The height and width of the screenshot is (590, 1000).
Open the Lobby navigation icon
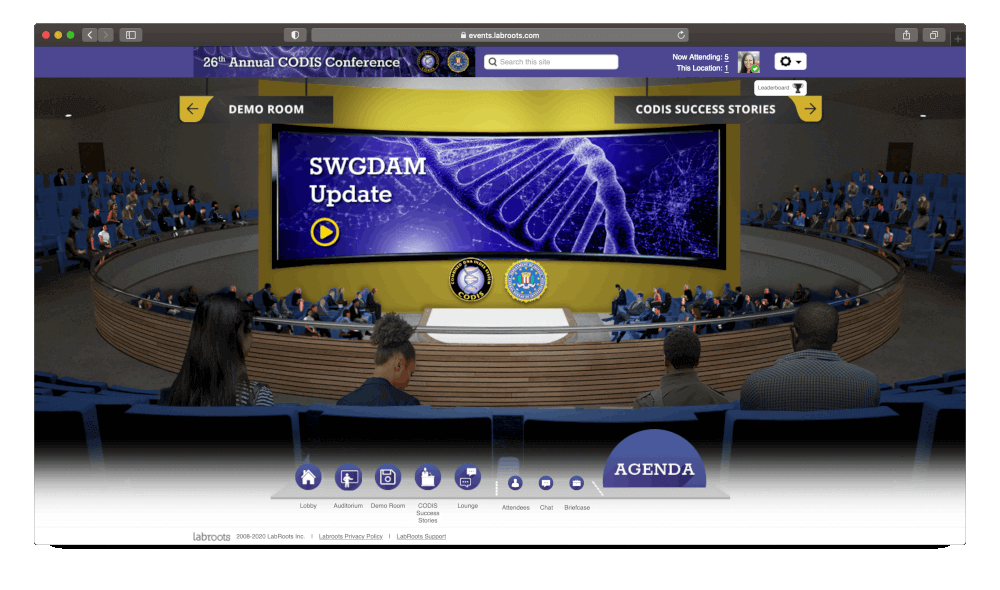308,478
